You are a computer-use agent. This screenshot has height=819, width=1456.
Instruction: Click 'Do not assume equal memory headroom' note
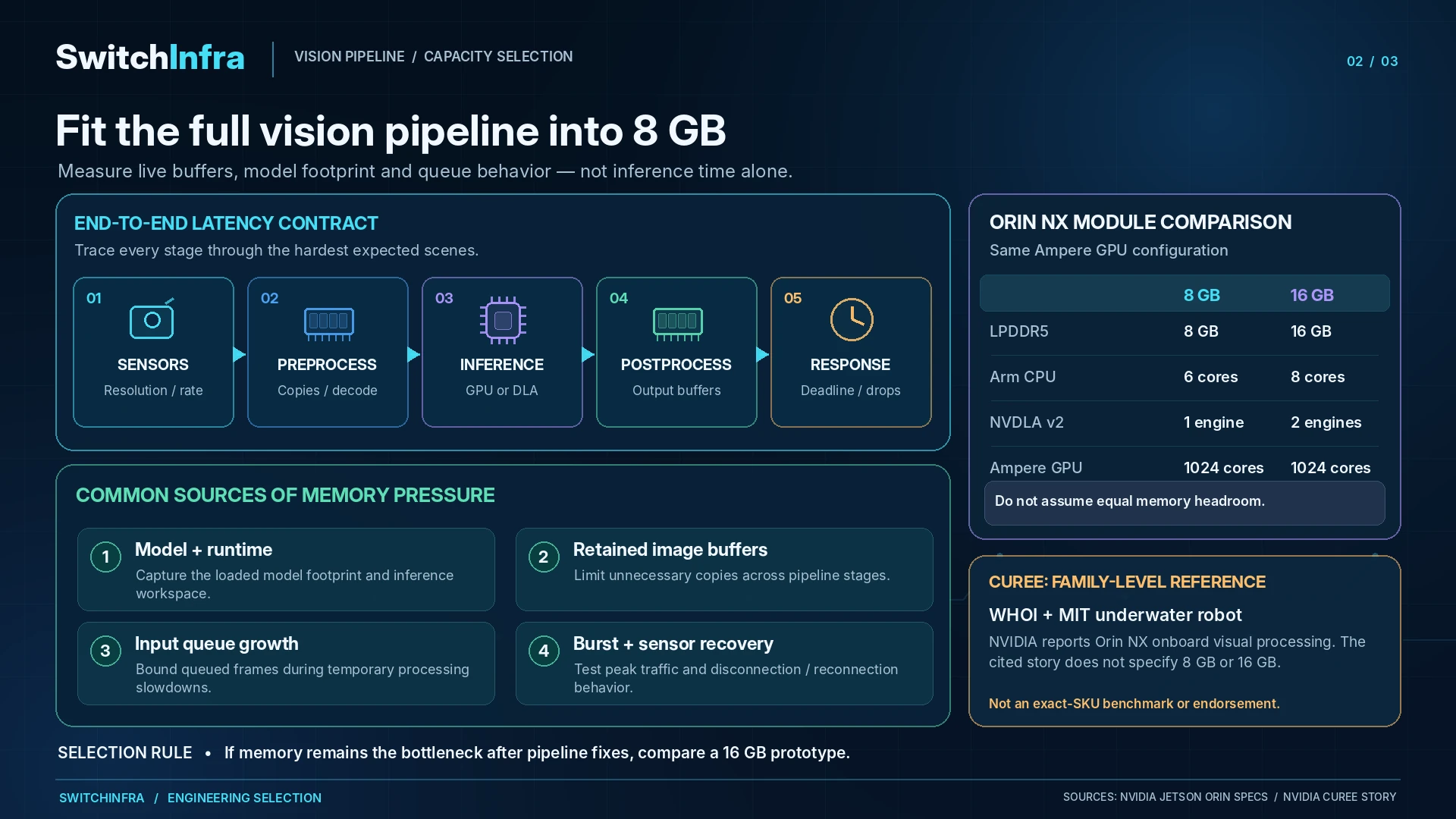(1184, 503)
